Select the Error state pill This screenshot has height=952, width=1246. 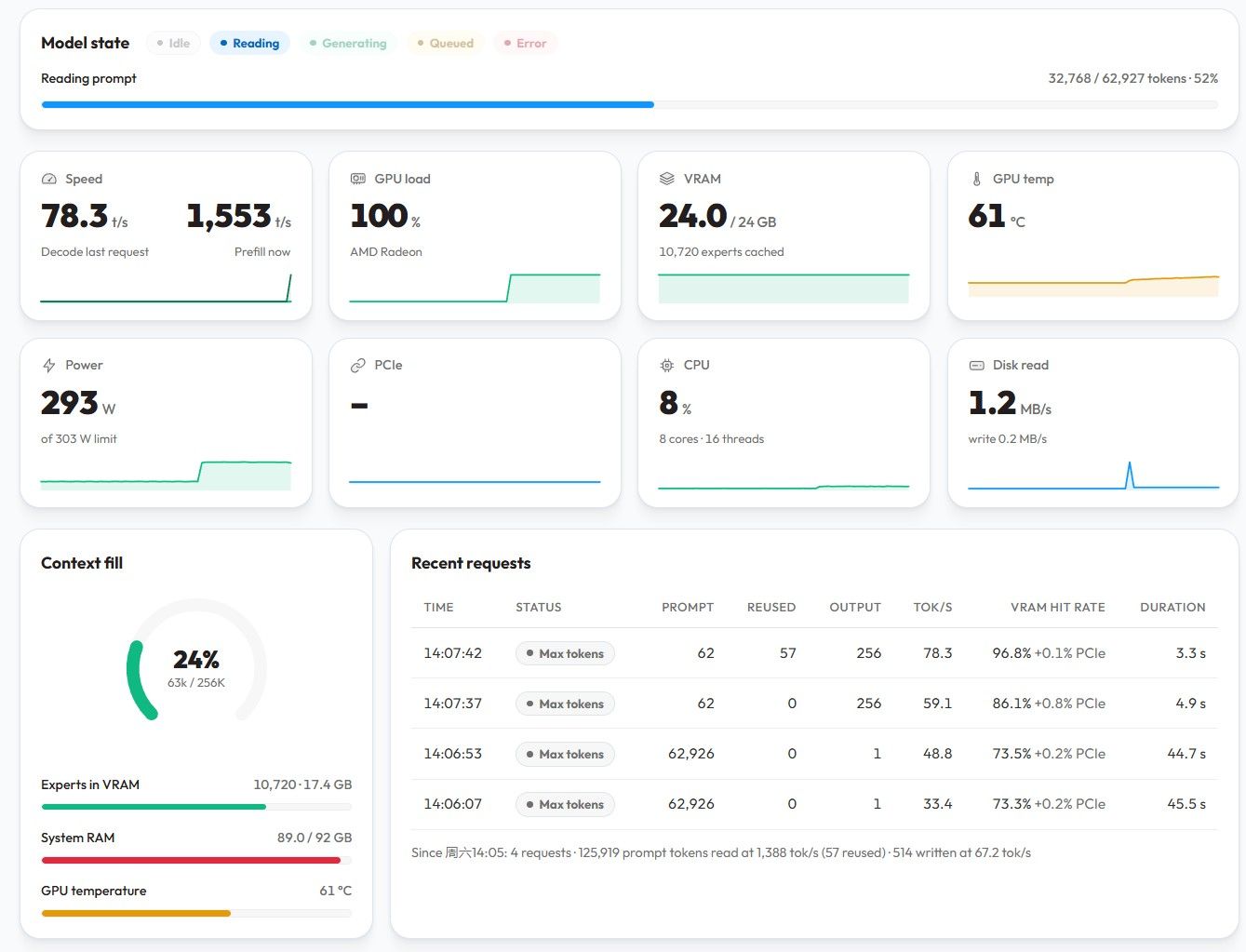pyautogui.click(x=525, y=43)
